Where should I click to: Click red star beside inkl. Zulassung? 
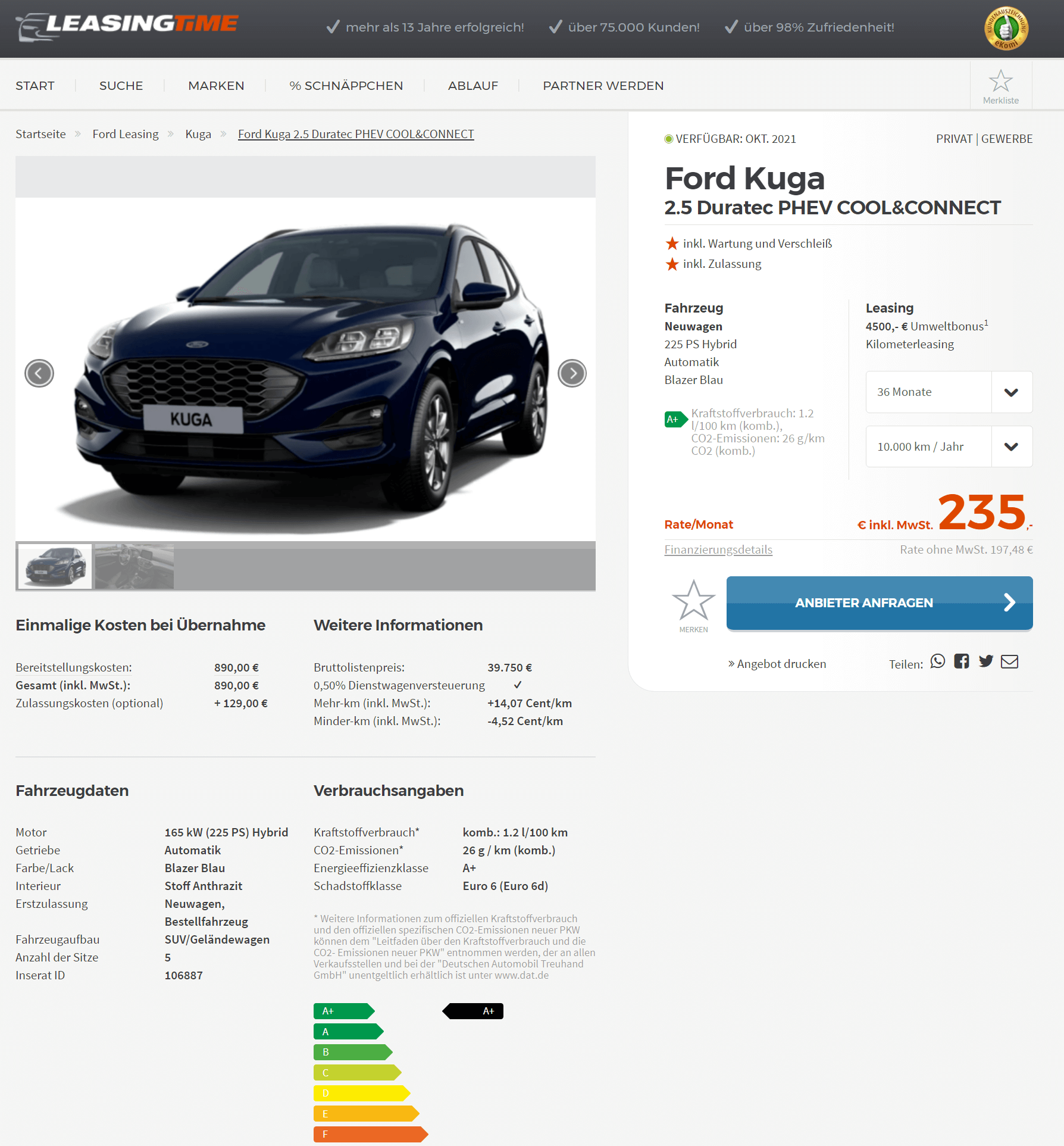tap(672, 264)
